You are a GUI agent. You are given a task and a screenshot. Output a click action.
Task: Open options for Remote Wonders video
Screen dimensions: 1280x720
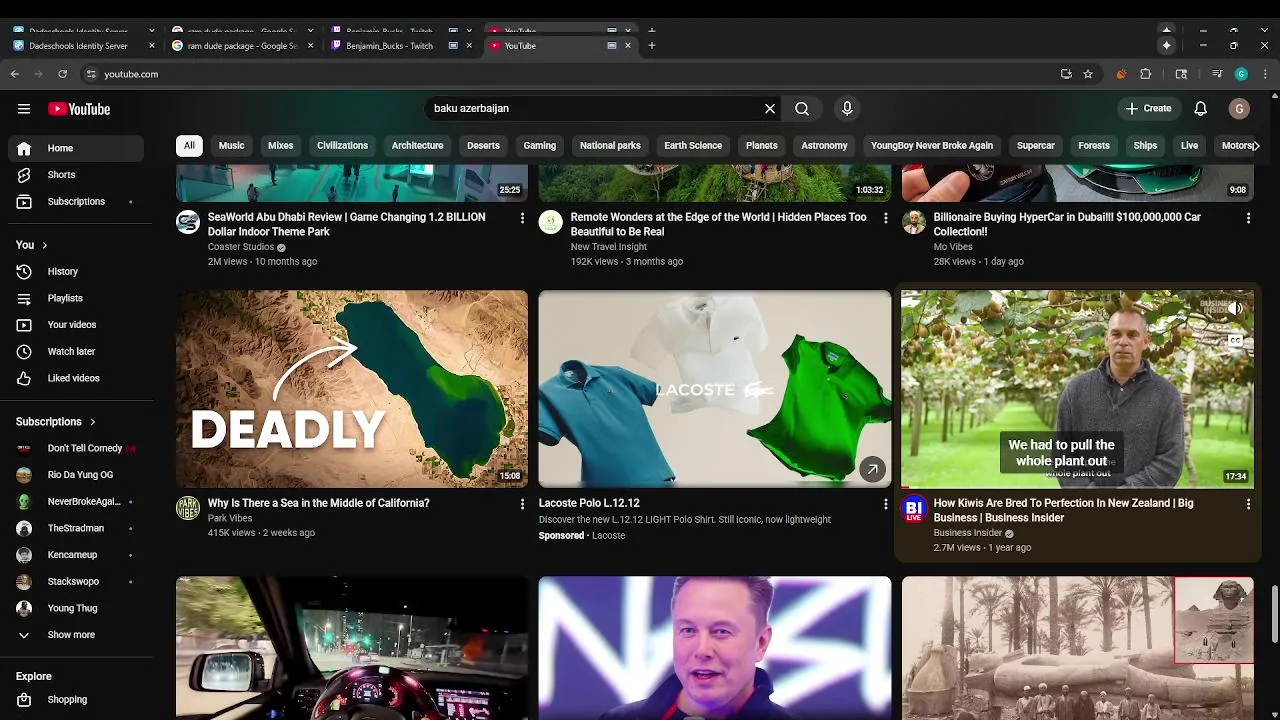(885, 218)
